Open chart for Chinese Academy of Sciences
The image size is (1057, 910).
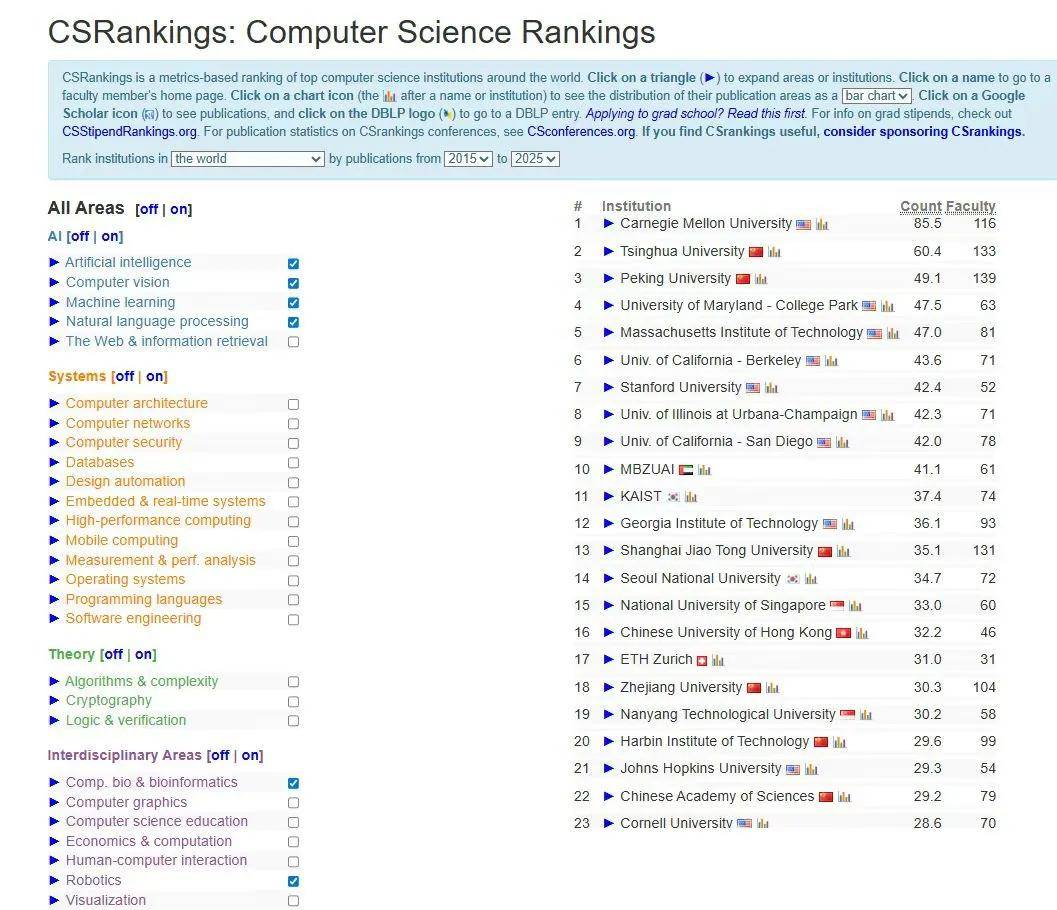pyautogui.click(x=845, y=797)
